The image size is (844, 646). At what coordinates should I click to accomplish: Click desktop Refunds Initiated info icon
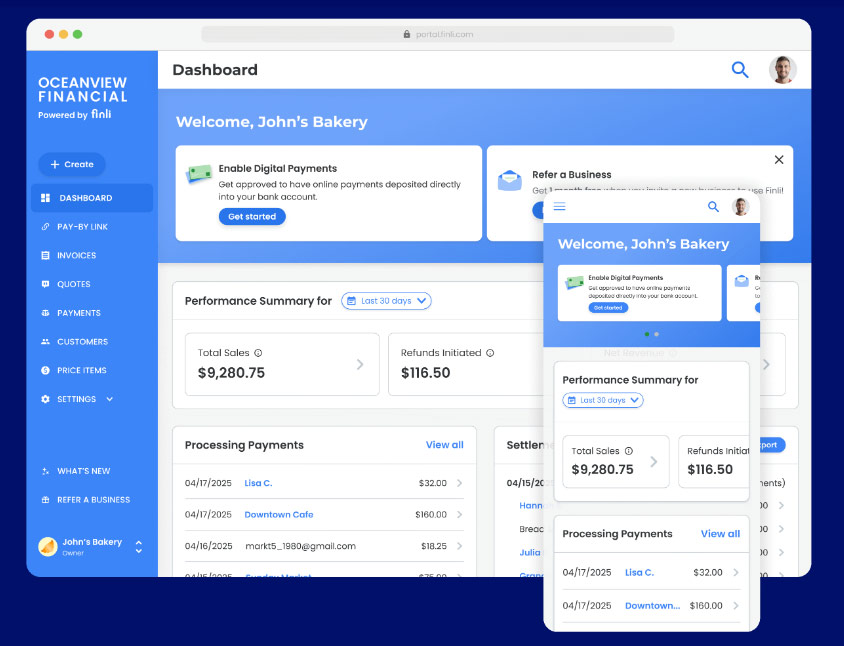point(490,353)
